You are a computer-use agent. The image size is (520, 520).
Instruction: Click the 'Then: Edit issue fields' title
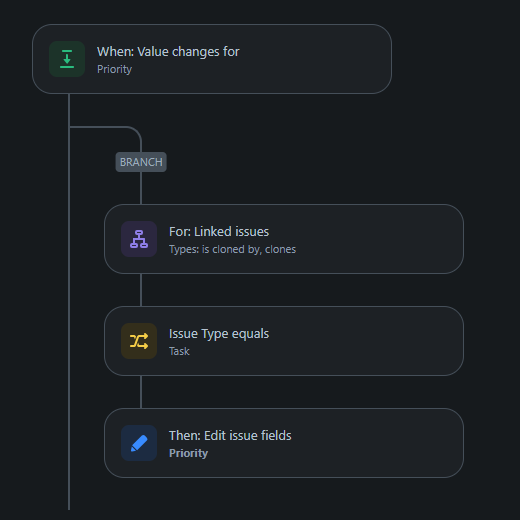tap(230, 436)
